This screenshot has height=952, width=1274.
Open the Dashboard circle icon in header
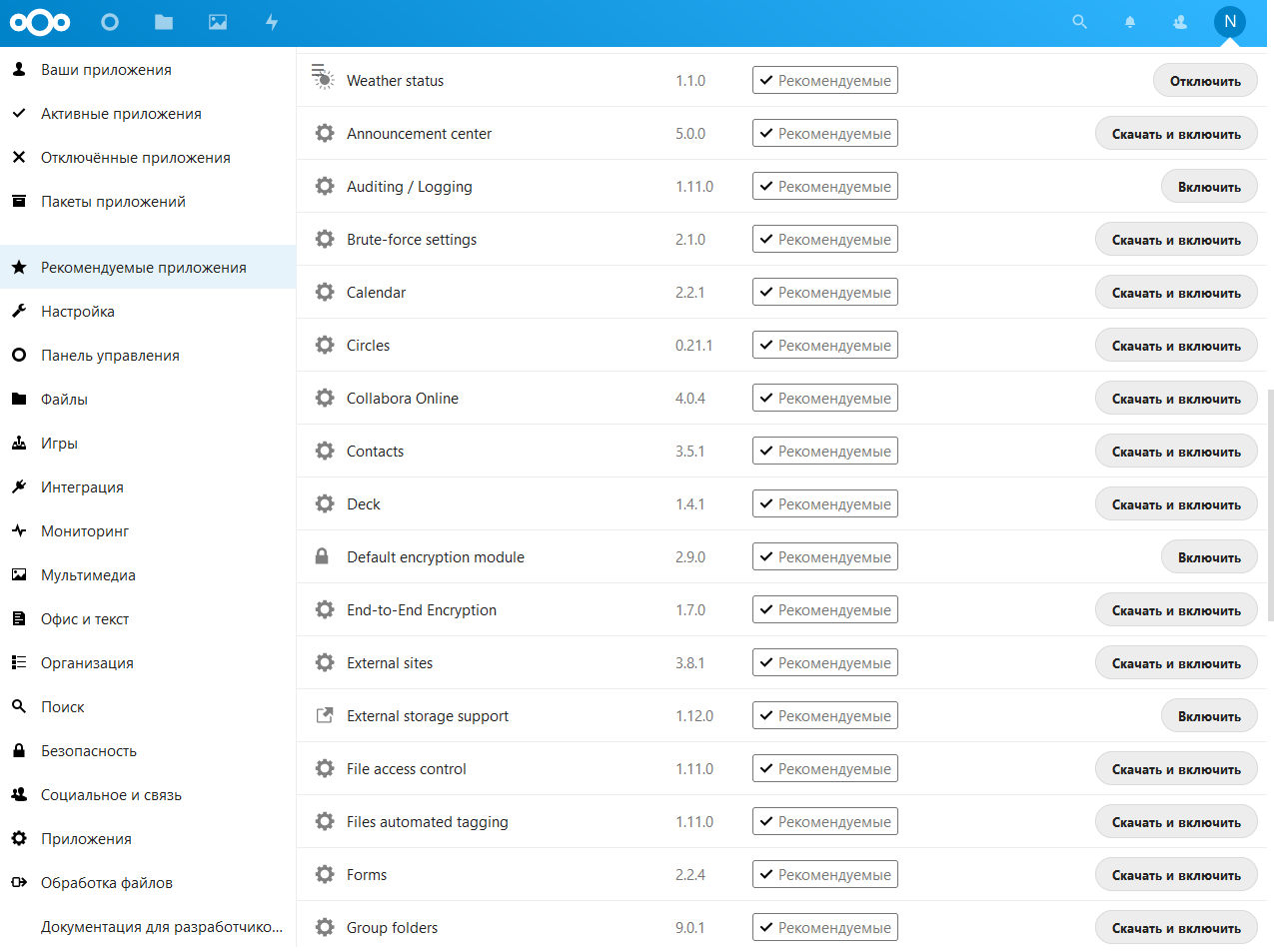pos(110,22)
